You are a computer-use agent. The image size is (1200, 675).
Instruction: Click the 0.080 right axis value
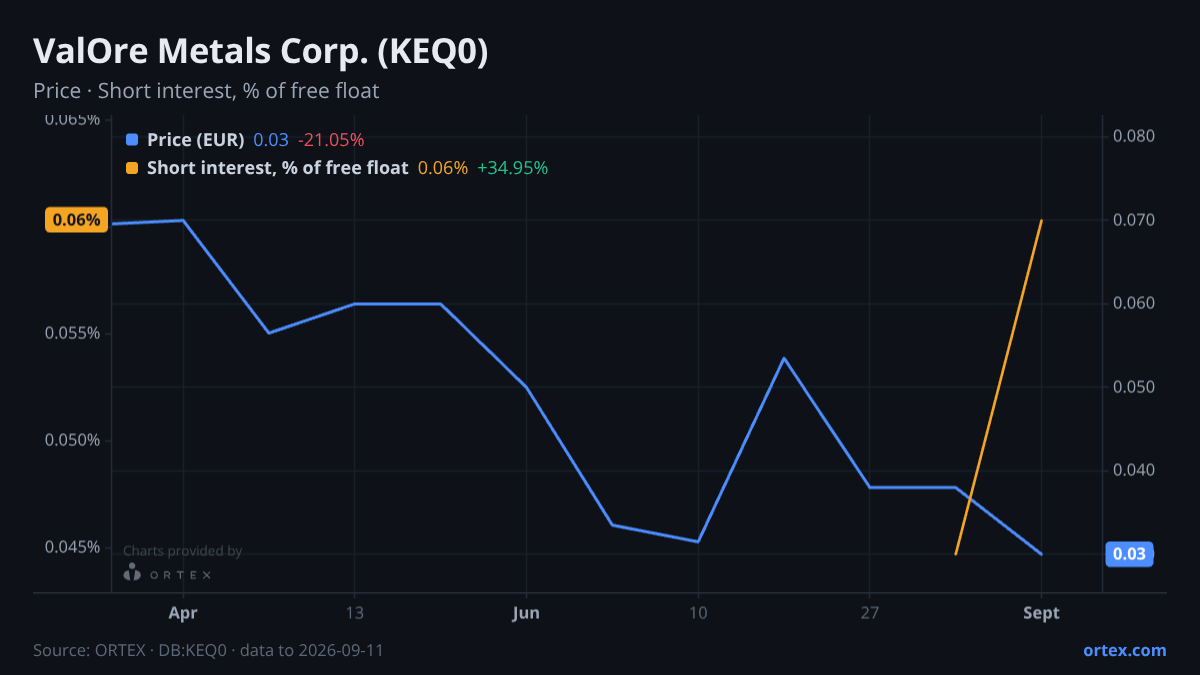(1134, 136)
